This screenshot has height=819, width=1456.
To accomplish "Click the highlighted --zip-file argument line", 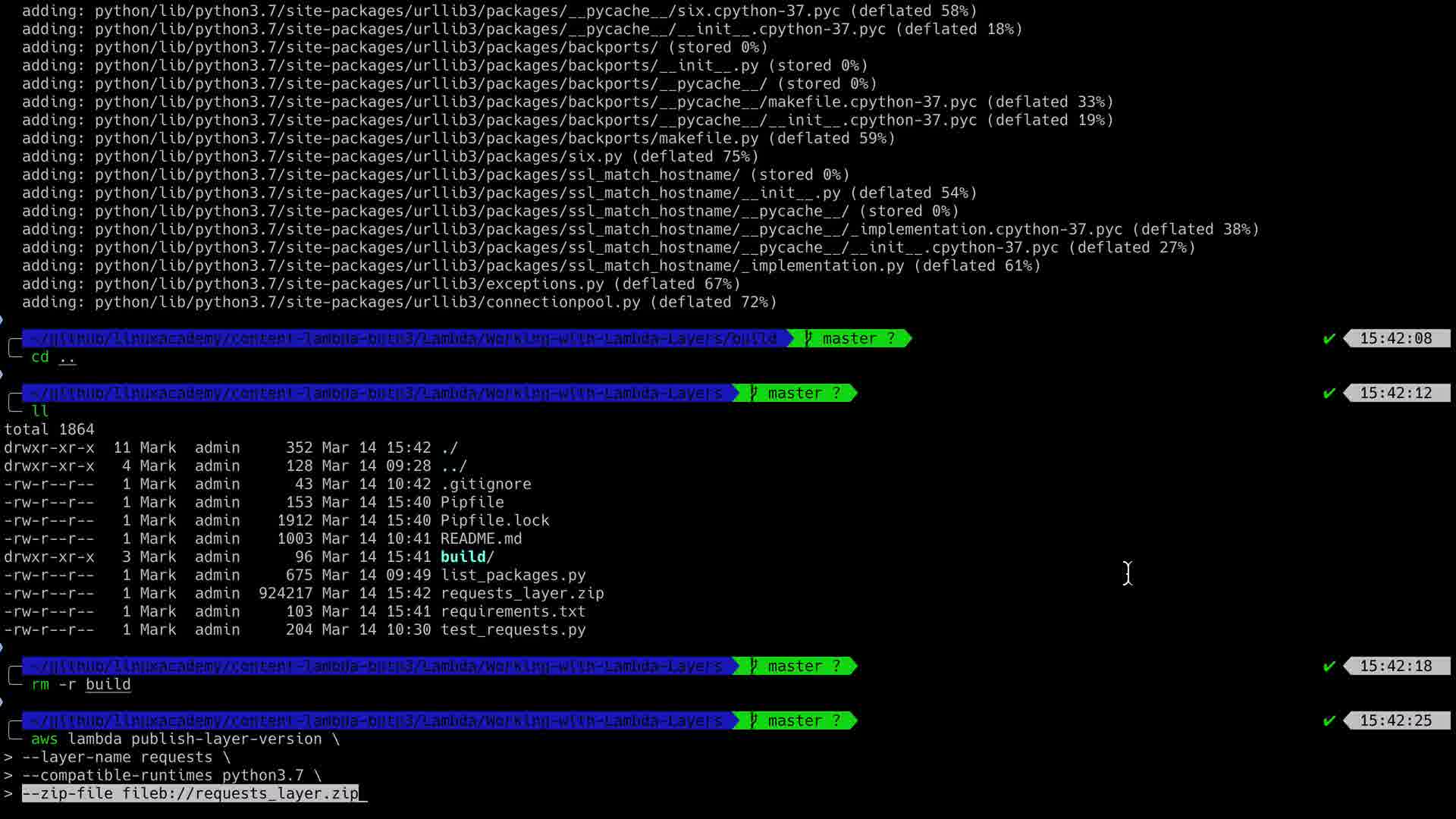I will [190, 794].
